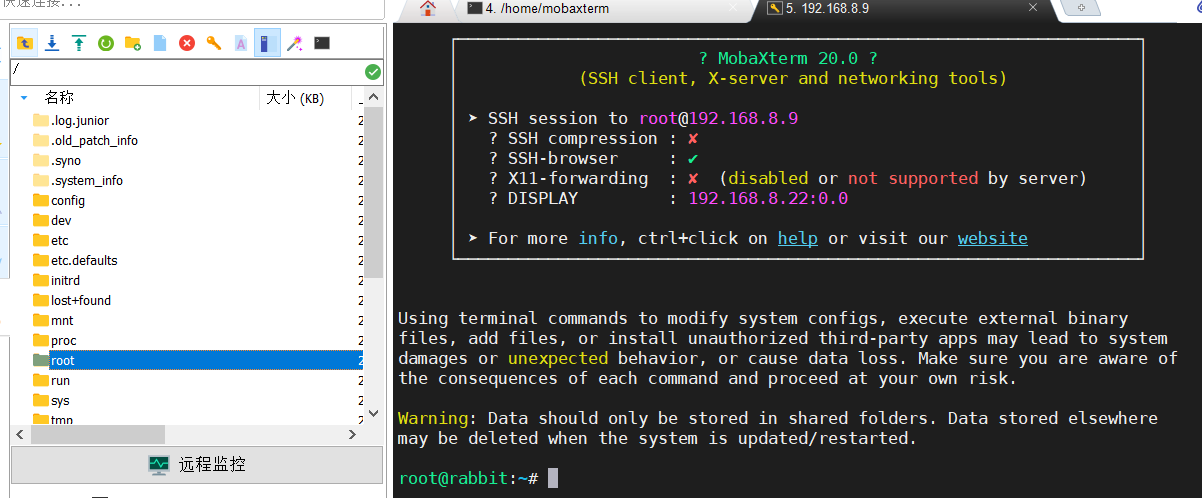This screenshot has height=498, width=1202.
Task: Click the red delete icon
Action: click(186, 43)
